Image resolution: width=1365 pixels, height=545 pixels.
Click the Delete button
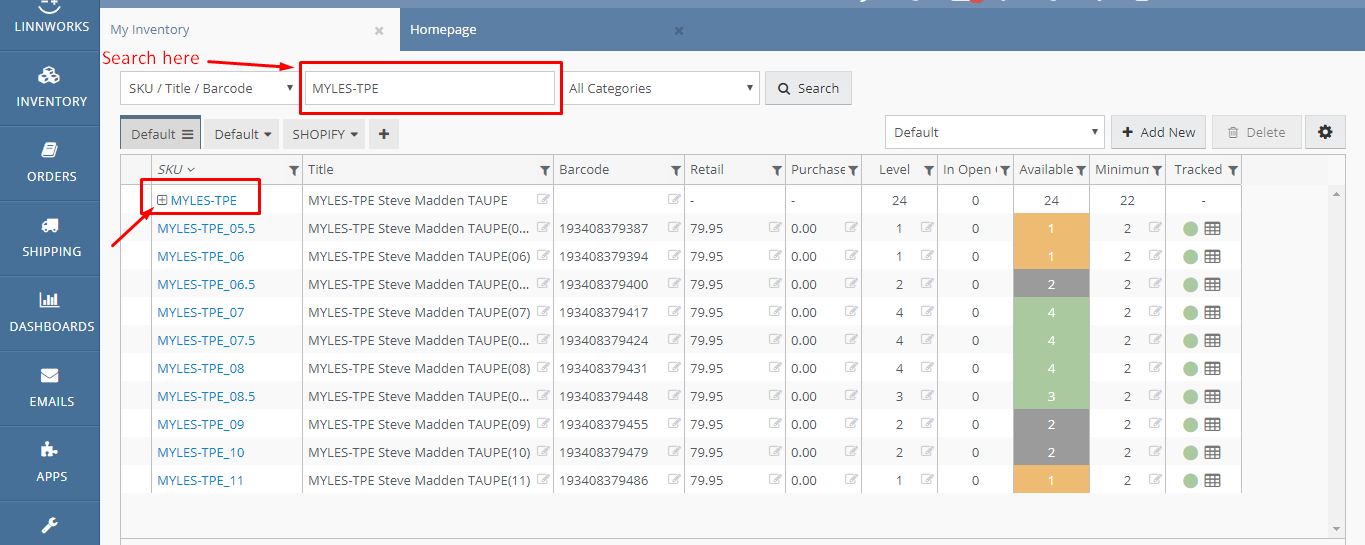[x=1256, y=132]
